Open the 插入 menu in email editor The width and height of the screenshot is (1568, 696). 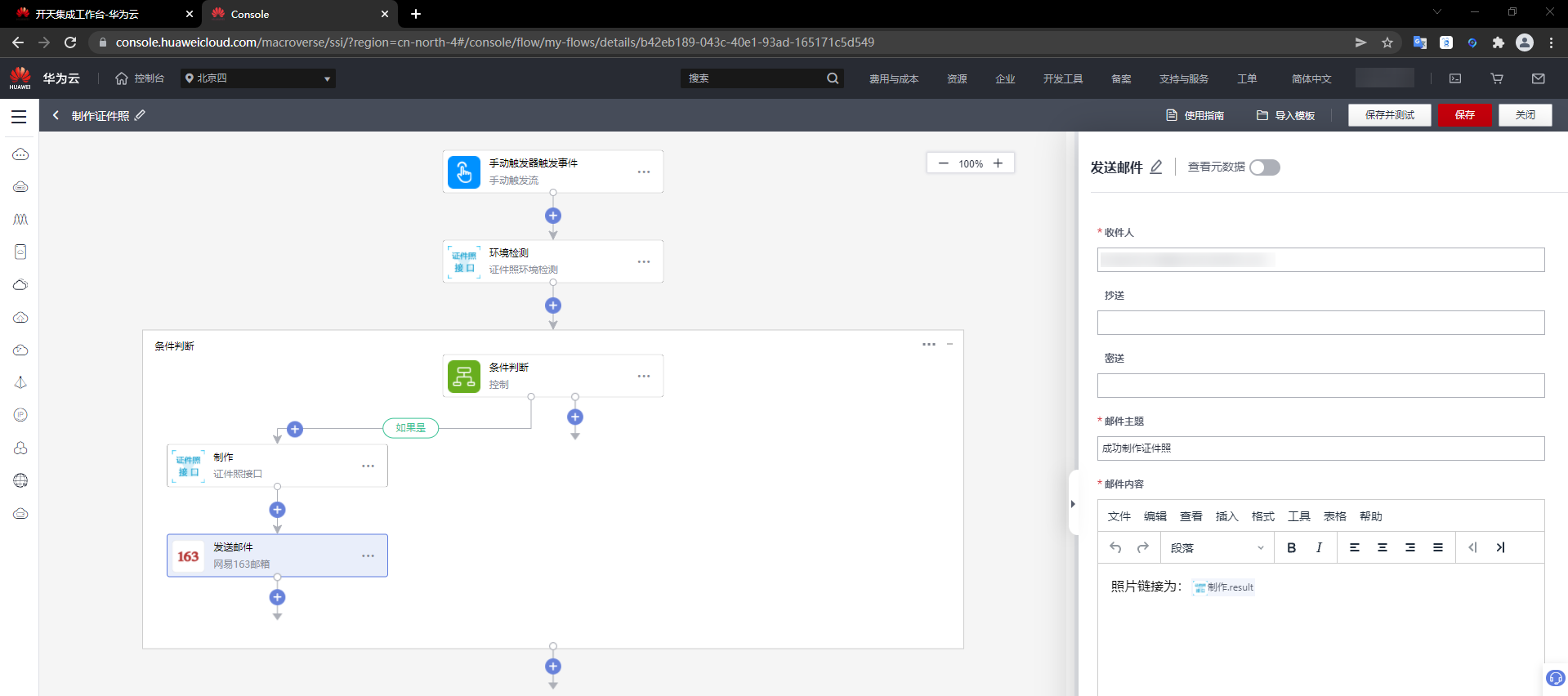click(1227, 516)
